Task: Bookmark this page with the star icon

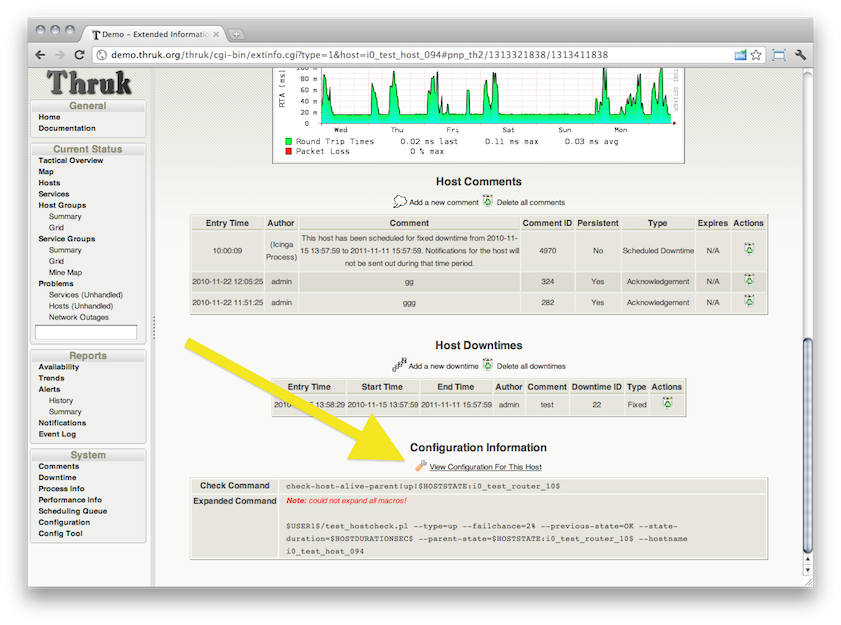Action: pos(756,55)
